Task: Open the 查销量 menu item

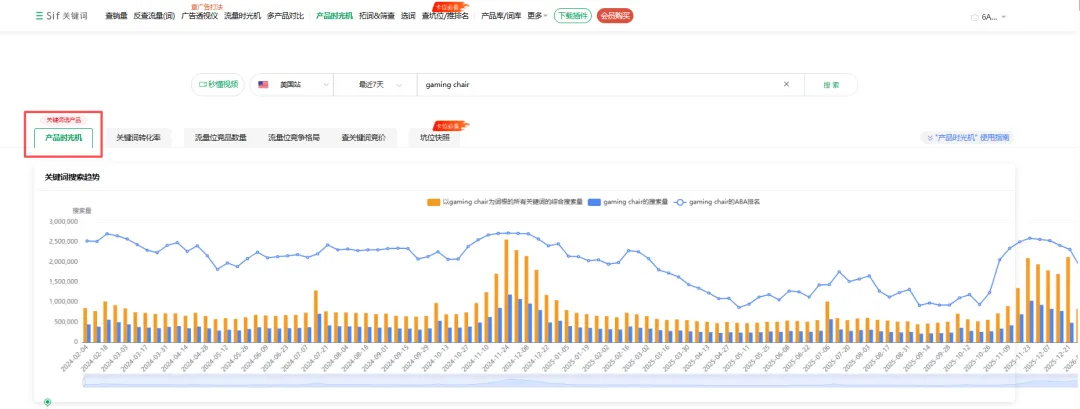Action: [x=116, y=16]
